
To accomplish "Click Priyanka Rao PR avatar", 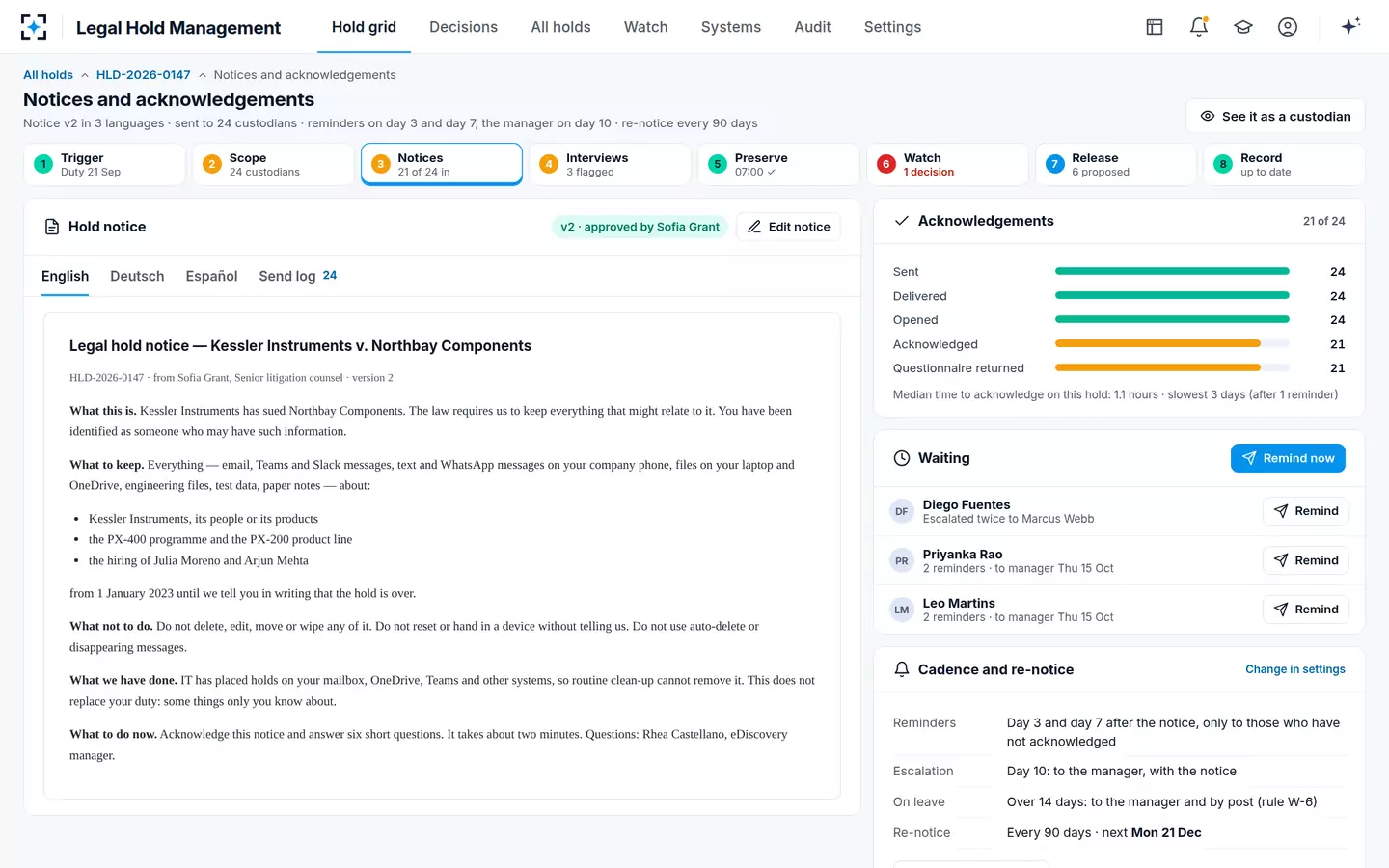I will (x=902, y=560).
